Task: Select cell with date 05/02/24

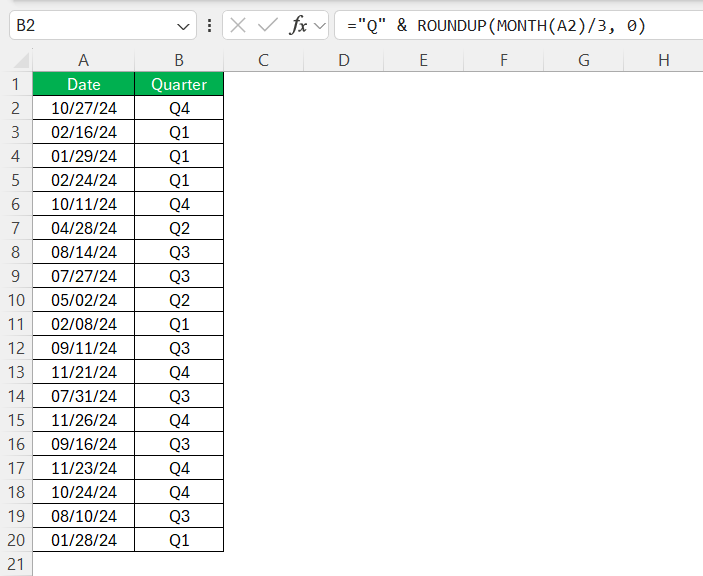Action: pos(83,300)
